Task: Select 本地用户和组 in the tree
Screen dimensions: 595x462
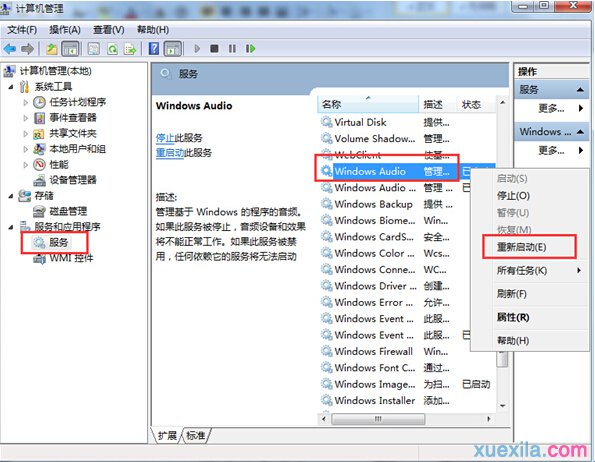Action: [77, 149]
